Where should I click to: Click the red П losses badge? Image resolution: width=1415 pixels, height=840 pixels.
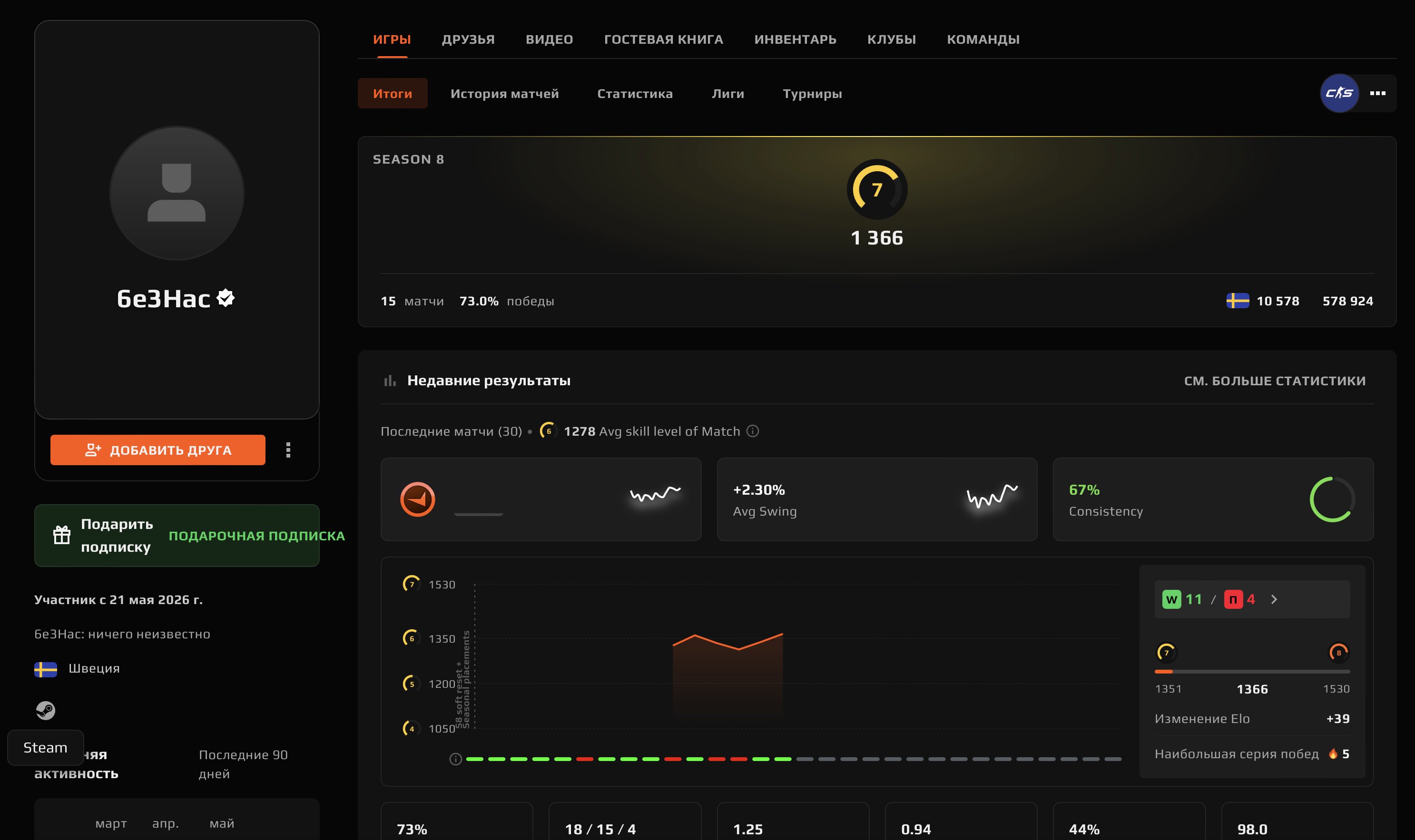pos(1233,599)
